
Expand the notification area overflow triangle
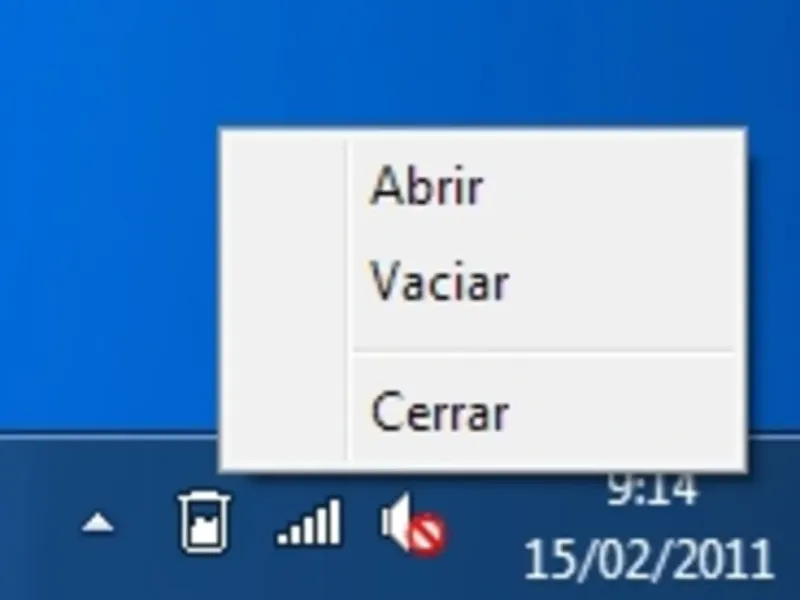[x=98, y=524]
